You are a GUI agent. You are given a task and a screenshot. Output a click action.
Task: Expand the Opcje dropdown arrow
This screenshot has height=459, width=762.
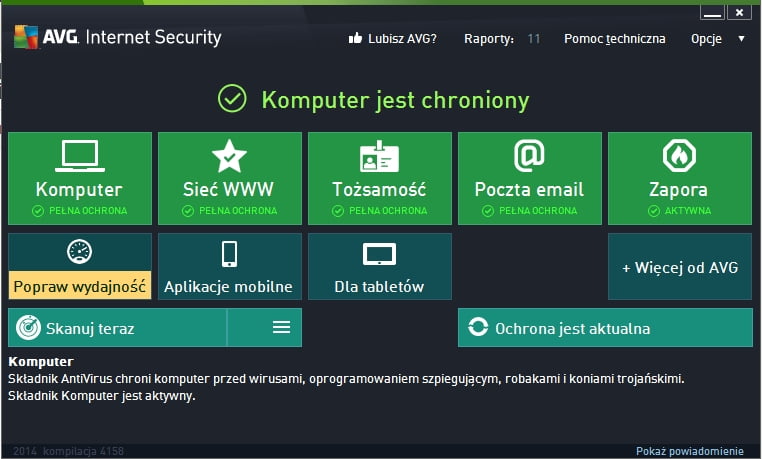pyautogui.click(x=742, y=38)
